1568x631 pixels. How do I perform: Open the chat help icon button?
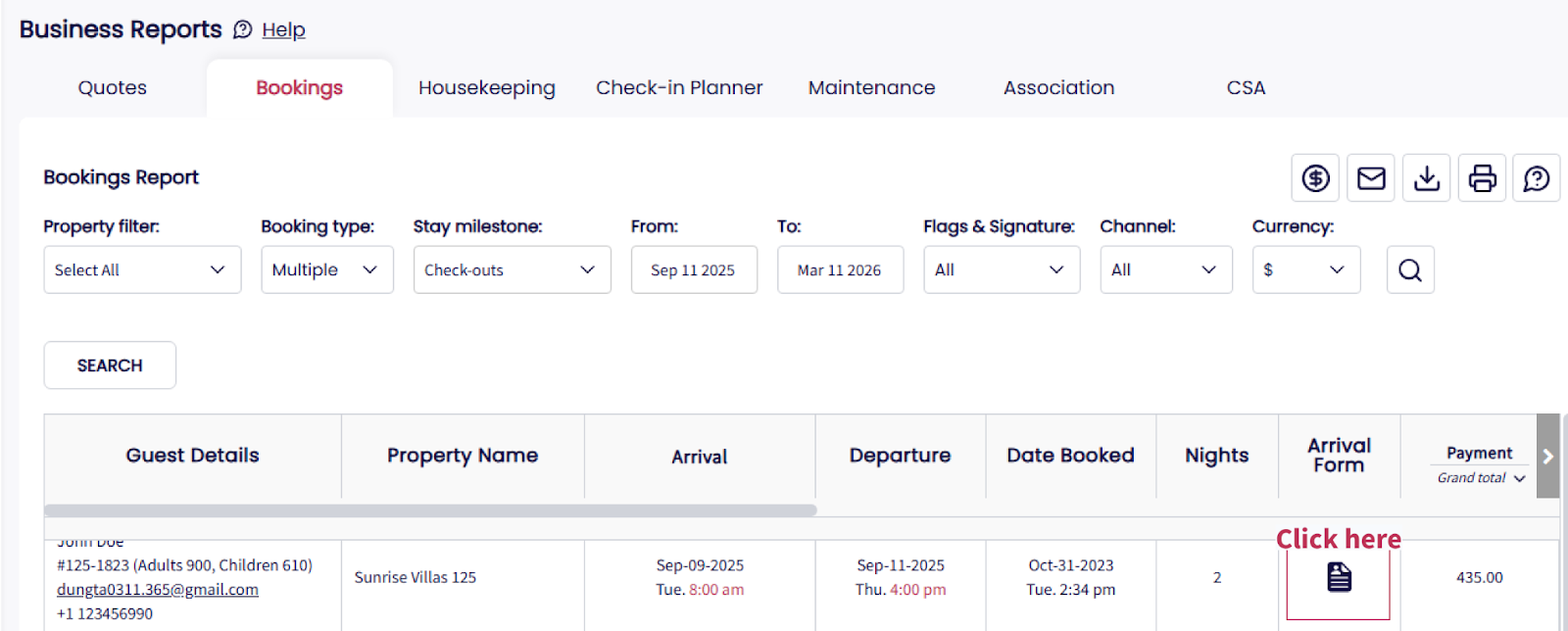[1537, 178]
